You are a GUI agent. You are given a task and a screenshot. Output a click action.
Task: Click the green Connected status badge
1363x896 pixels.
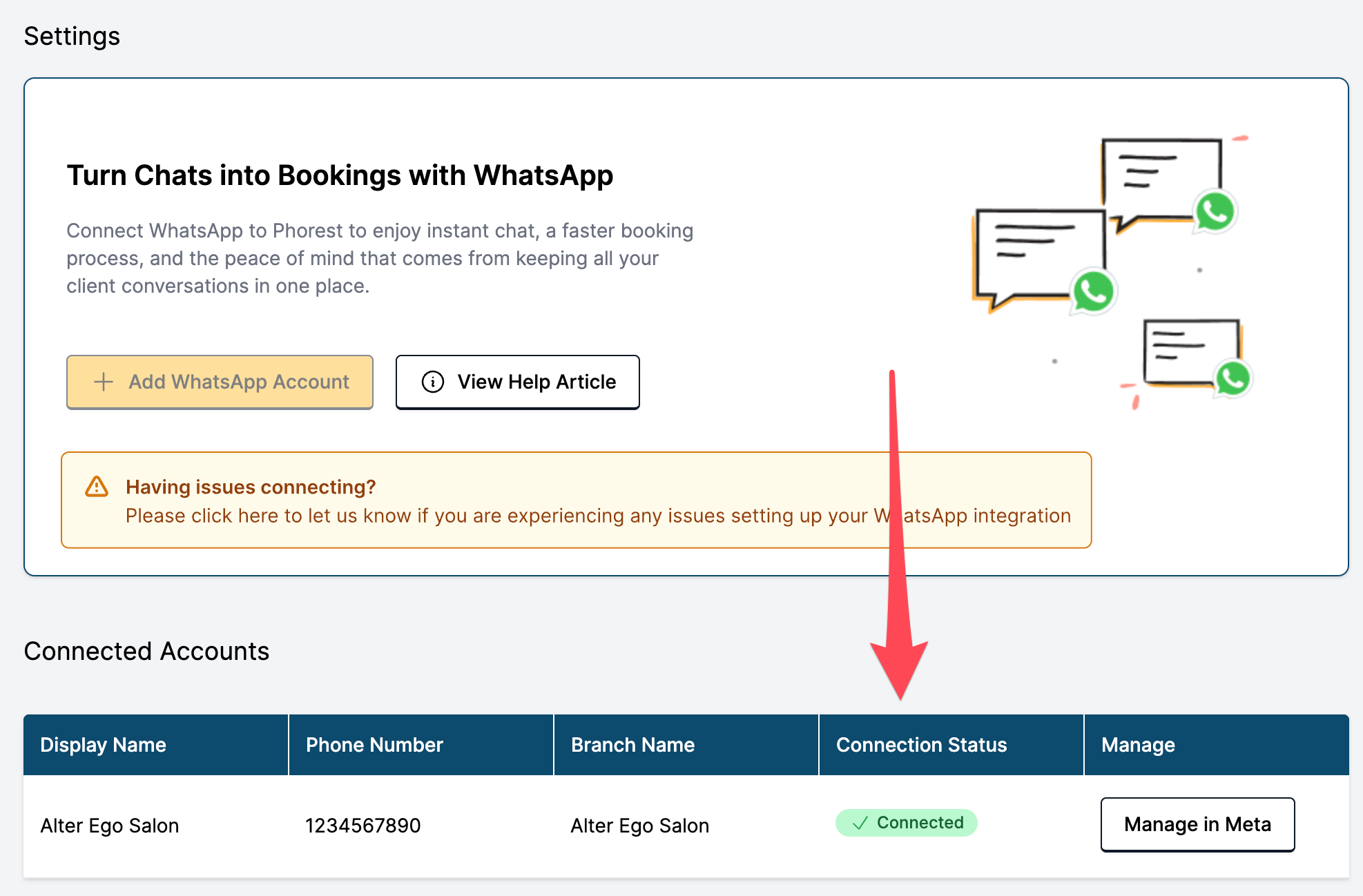coord(906,823)
